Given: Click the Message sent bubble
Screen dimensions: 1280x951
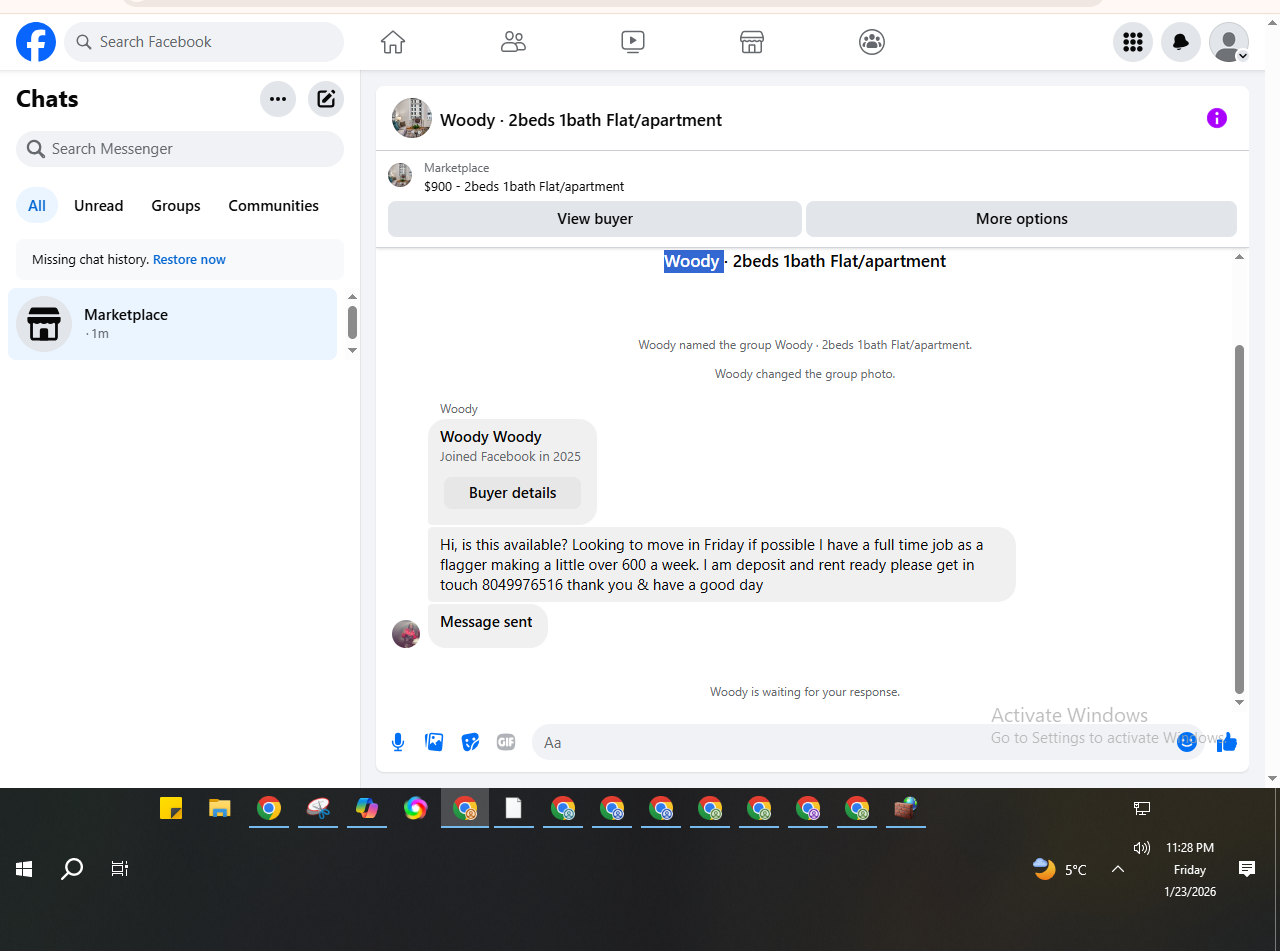Looking at the screenshot, I should coord(487,625).
